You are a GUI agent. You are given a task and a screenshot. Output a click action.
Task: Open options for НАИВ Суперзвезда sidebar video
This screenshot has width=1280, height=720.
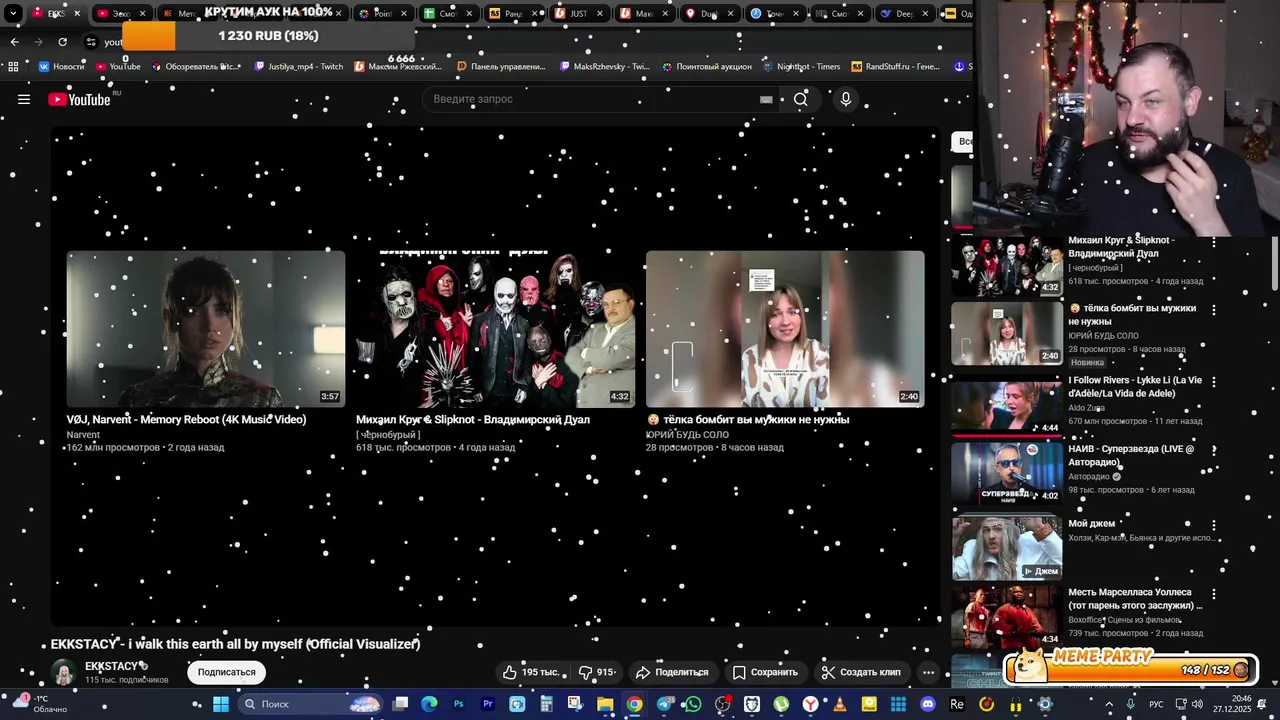tap(1214, 452)
